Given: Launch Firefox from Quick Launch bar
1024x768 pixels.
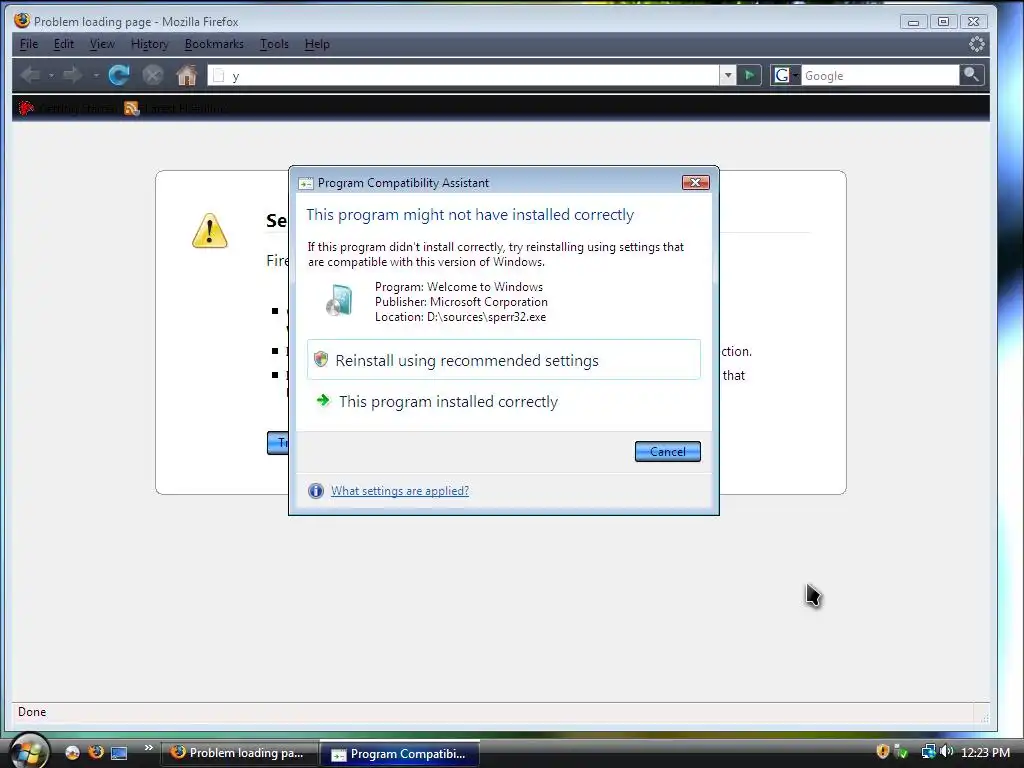Looking at the screenshot, I should [96, 752].
